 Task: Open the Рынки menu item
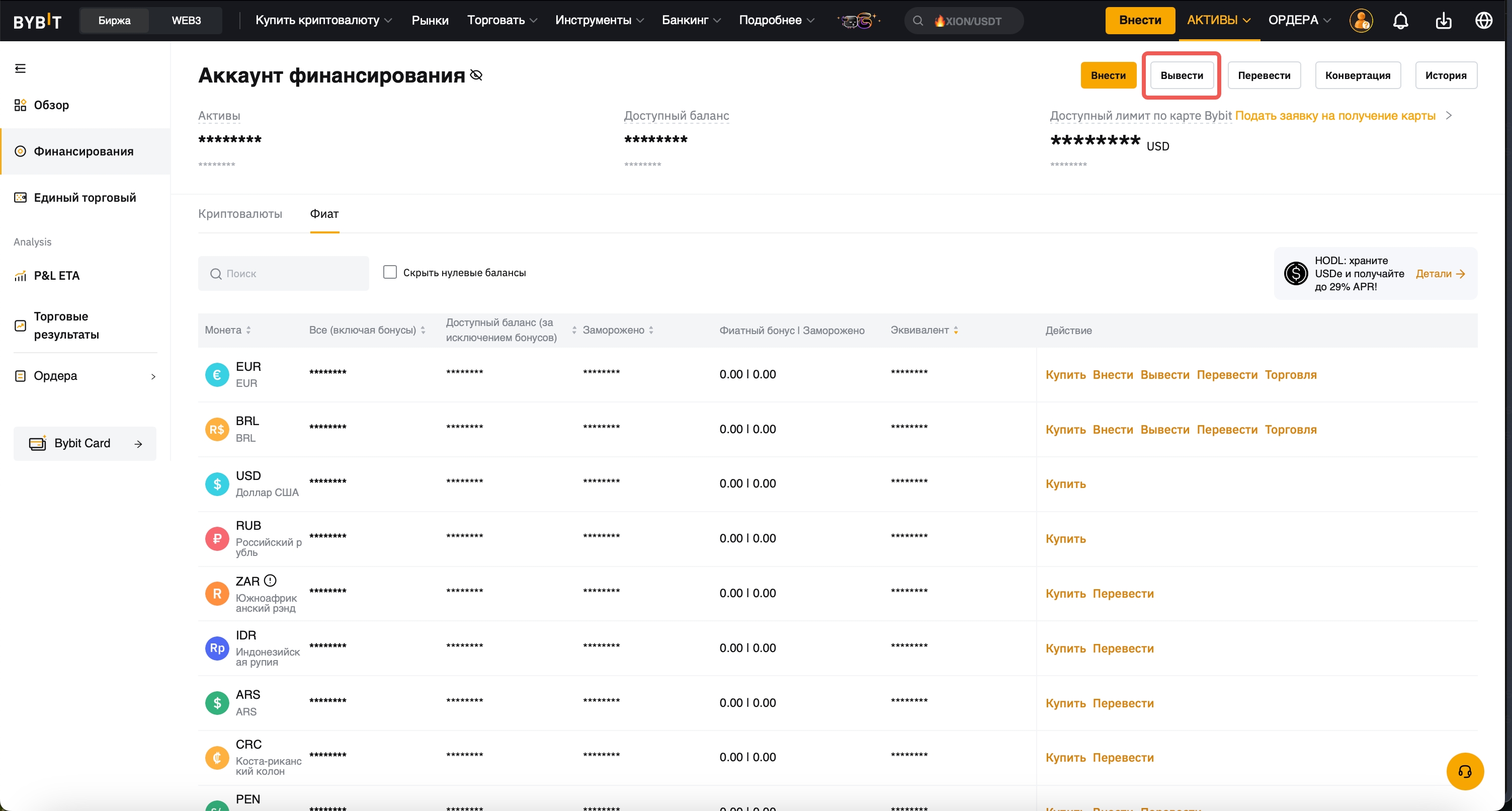coord(430,20)
